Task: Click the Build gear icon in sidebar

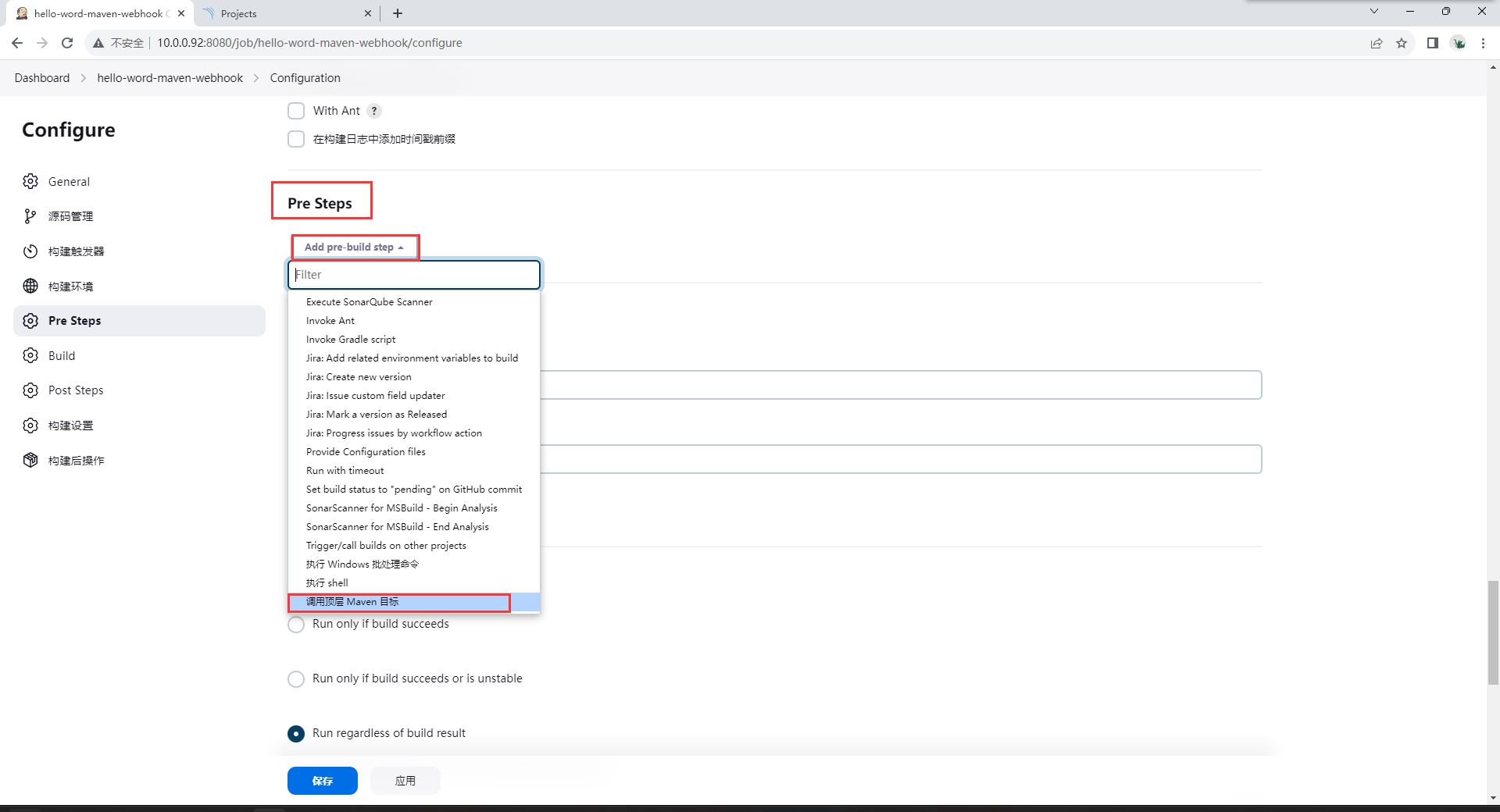Action: (x=30, y=355)
